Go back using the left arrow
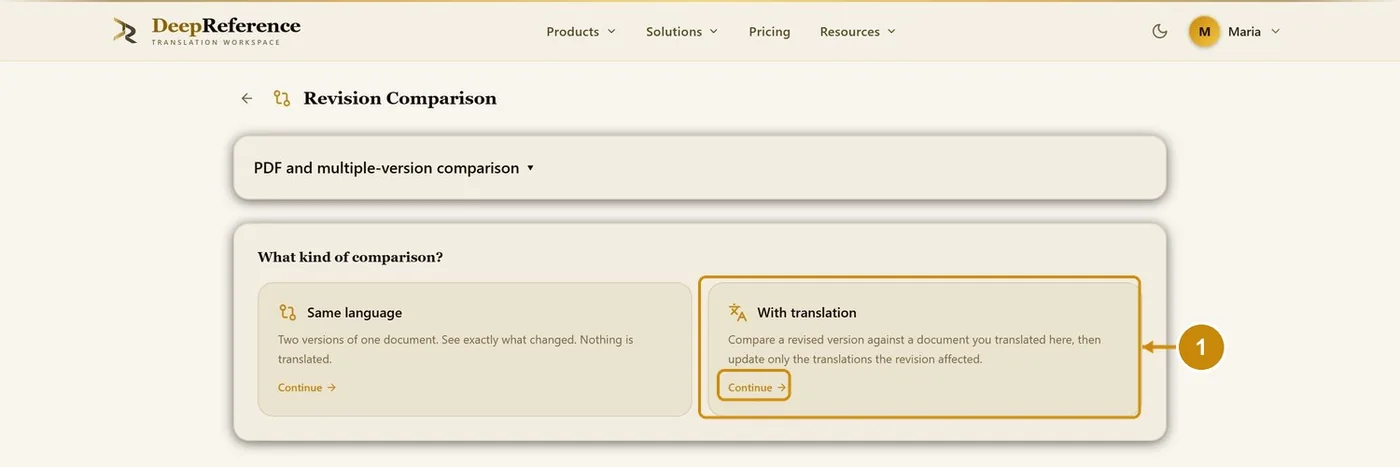 247,98
